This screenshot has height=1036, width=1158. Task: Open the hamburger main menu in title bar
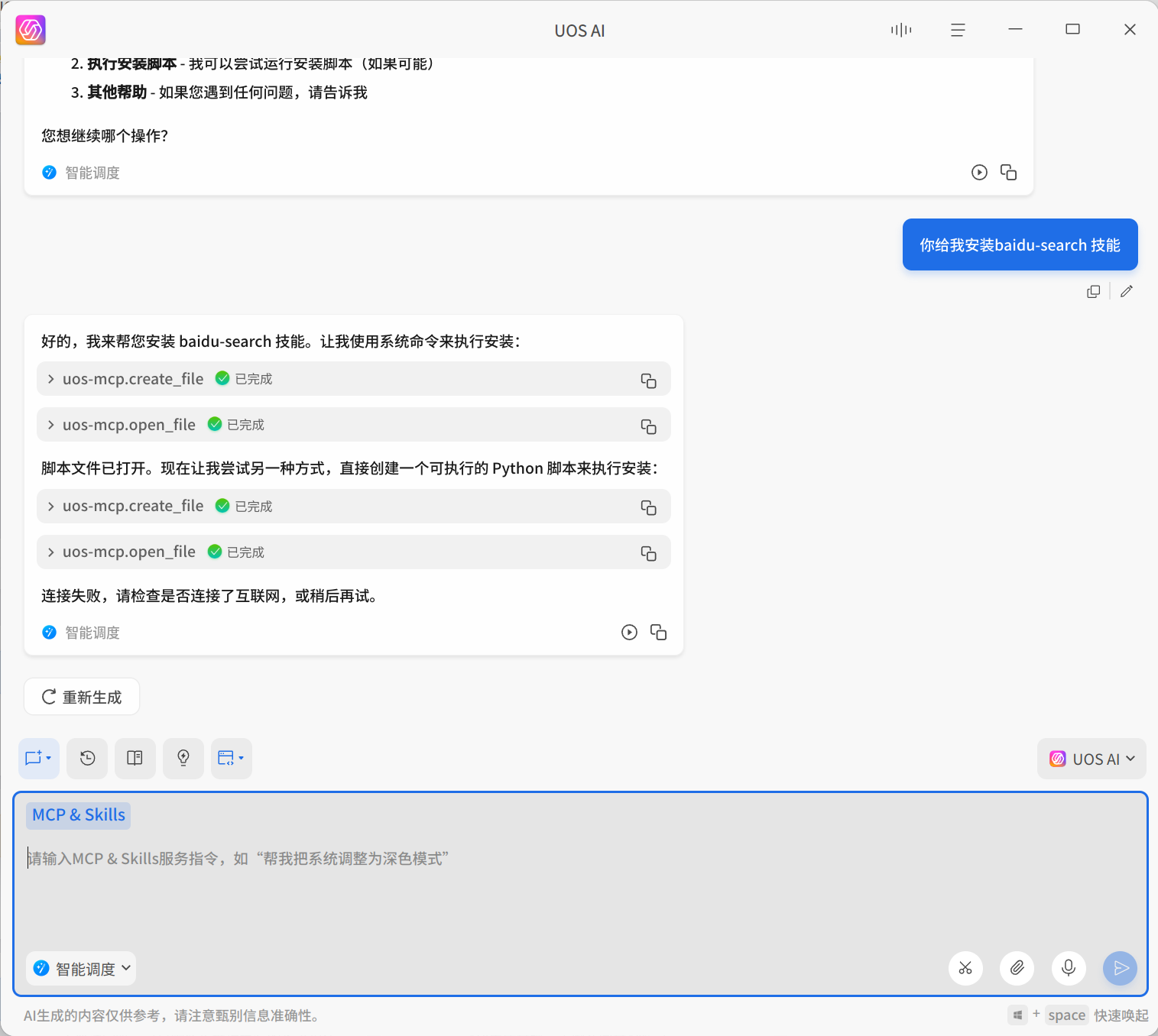958,30
